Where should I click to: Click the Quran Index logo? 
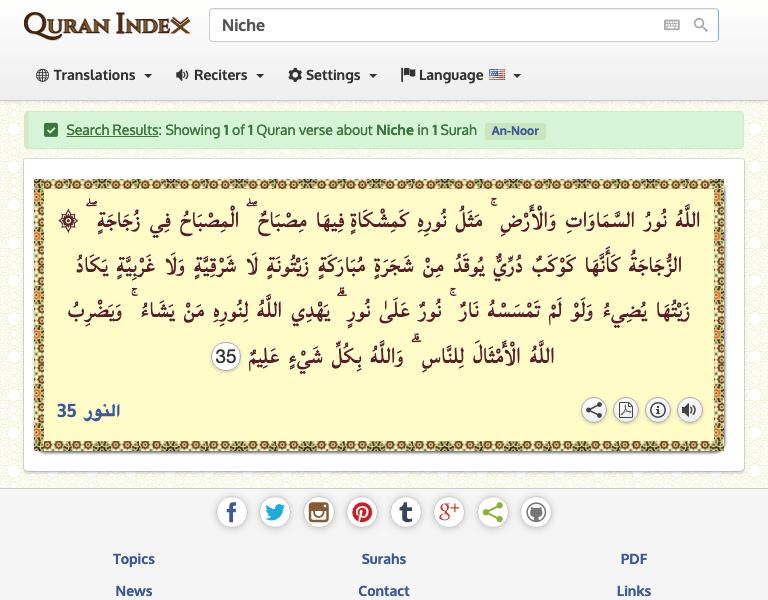point(107,26)
